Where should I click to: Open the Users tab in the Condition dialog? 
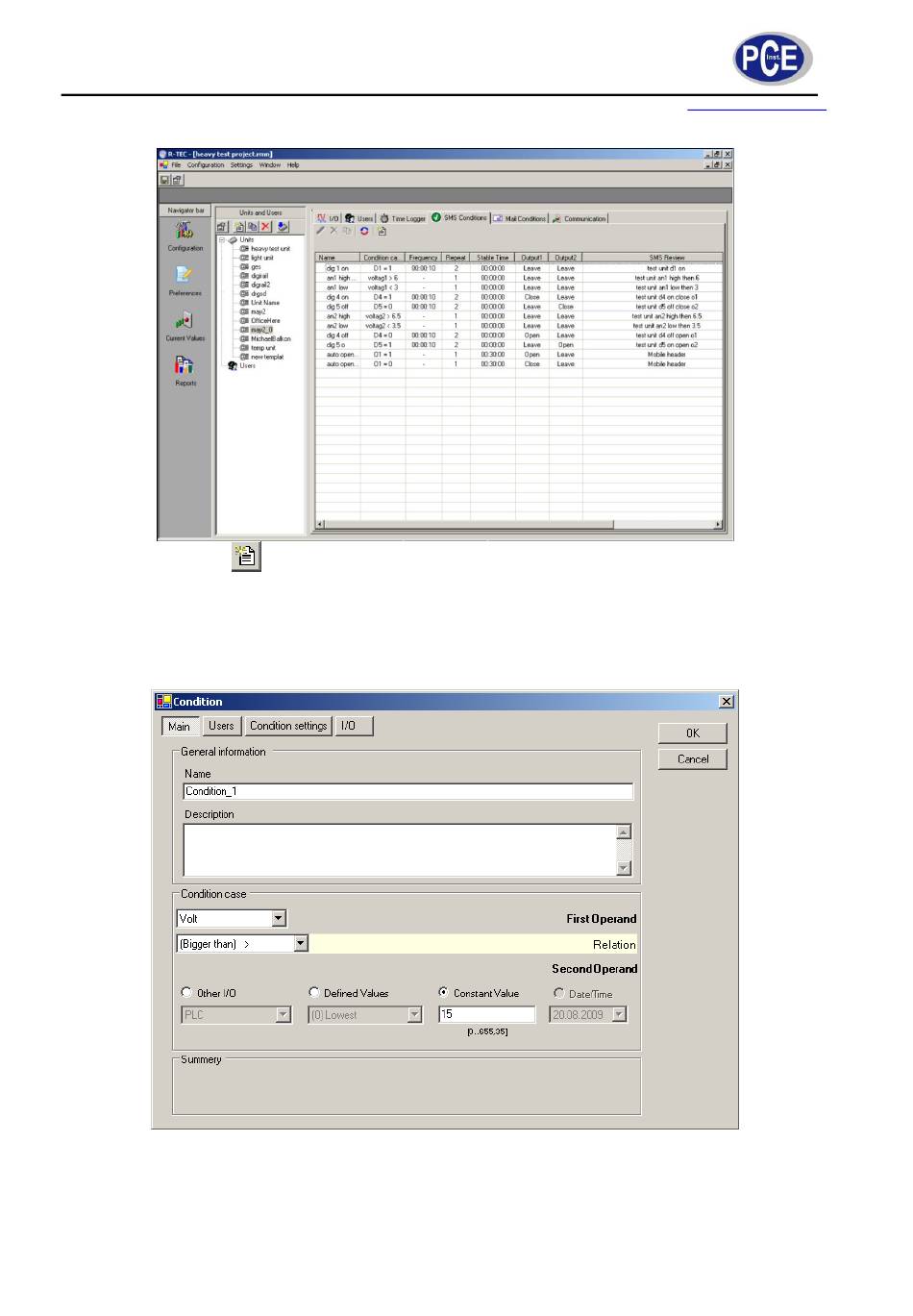221,726
